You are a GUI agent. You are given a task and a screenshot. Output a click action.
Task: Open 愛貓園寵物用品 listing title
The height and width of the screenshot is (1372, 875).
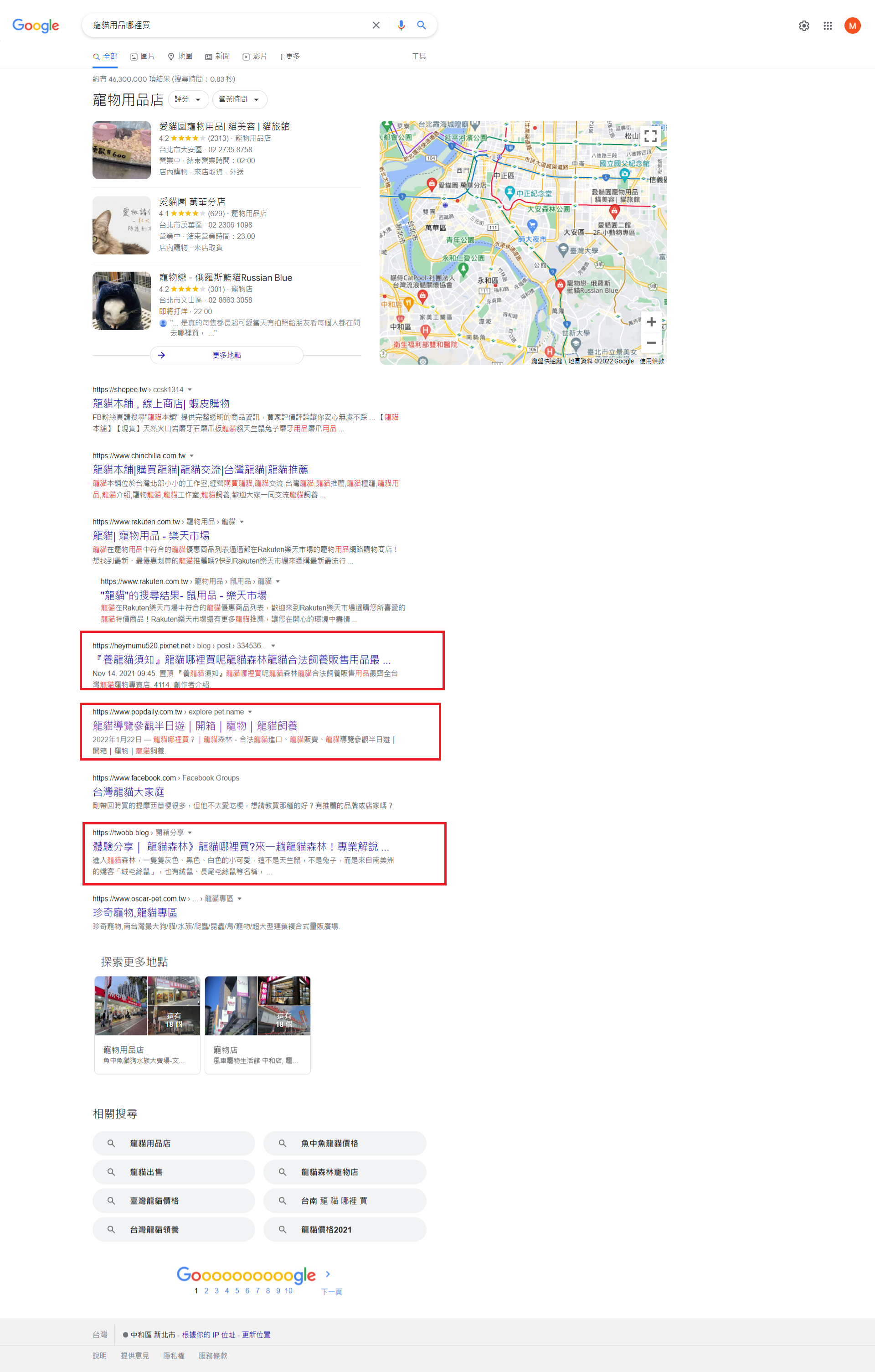tap(224, 126)
